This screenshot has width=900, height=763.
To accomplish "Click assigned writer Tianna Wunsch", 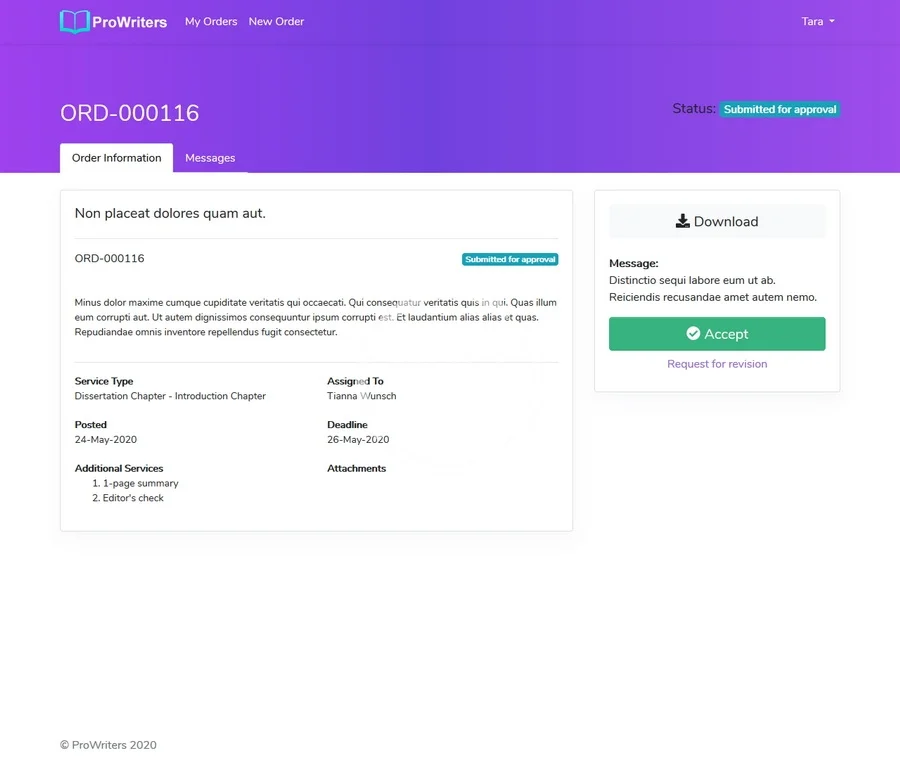I will (362, 396).
